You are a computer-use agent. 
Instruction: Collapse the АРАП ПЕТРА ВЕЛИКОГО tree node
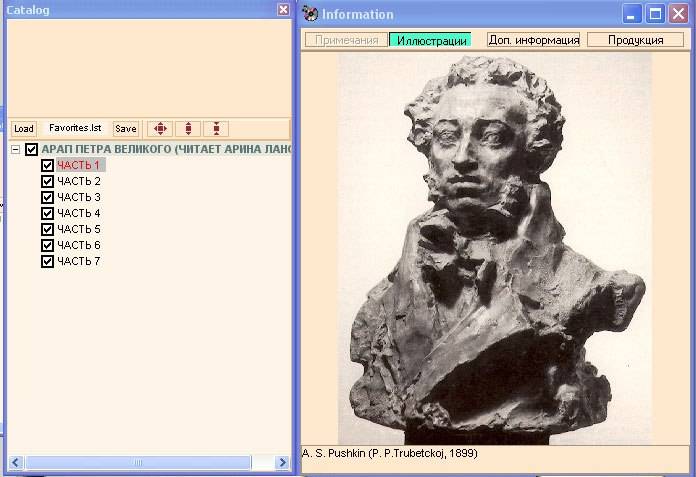tap(16, 149)
